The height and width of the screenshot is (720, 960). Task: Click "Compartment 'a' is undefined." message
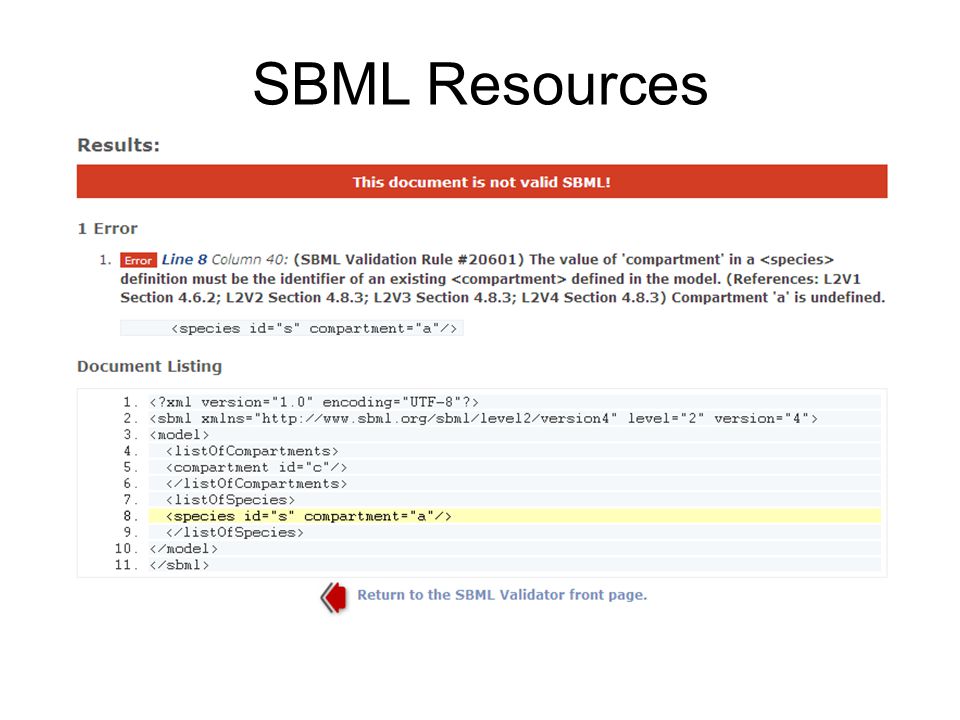(x=778, y=298)
